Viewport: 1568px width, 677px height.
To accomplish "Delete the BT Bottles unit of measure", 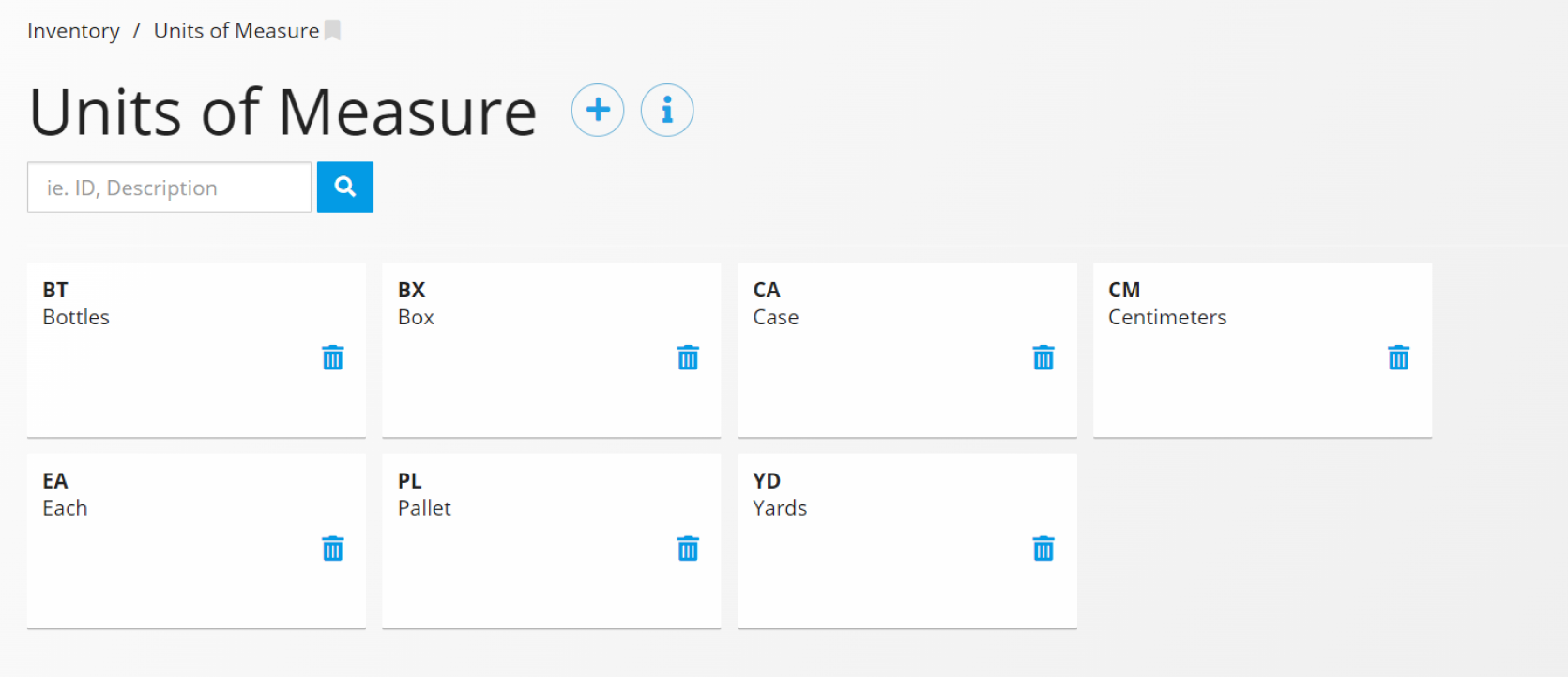I will [x=332, y=357].
